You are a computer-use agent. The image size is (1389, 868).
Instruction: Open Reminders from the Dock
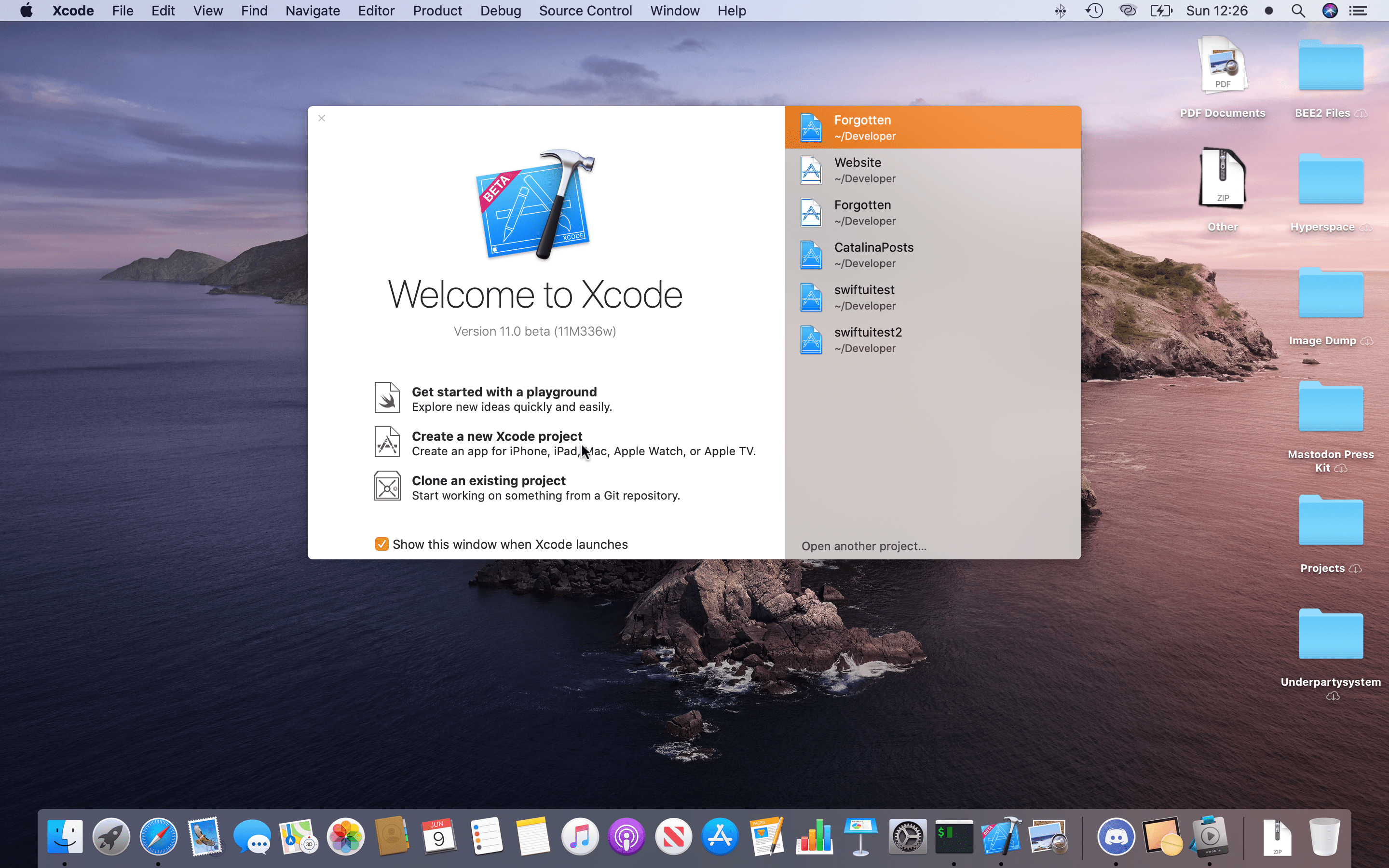point(487,836)
